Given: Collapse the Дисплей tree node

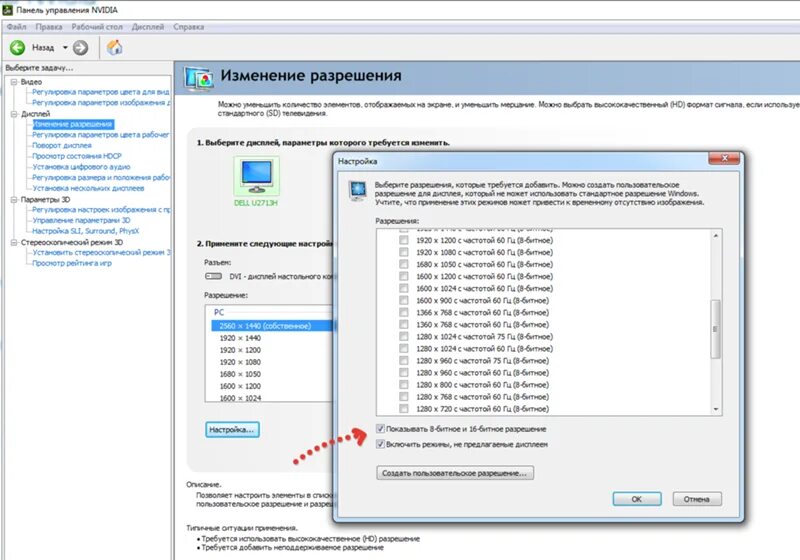Looking at the screenshot, I should (14, 114).
